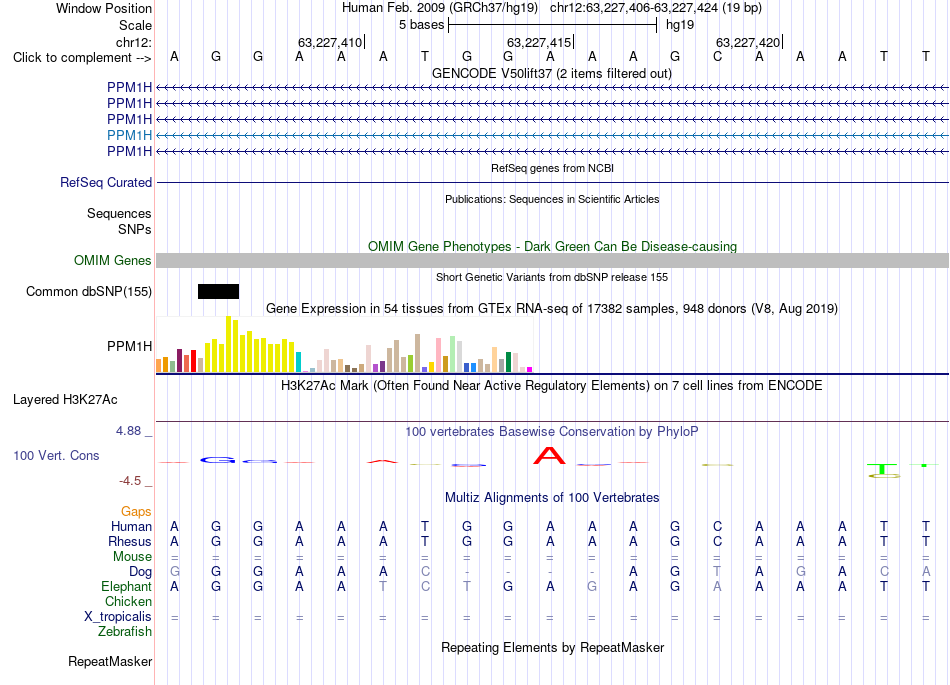Click the blue G PhyloP logo letter

click(x=218, y=460)
